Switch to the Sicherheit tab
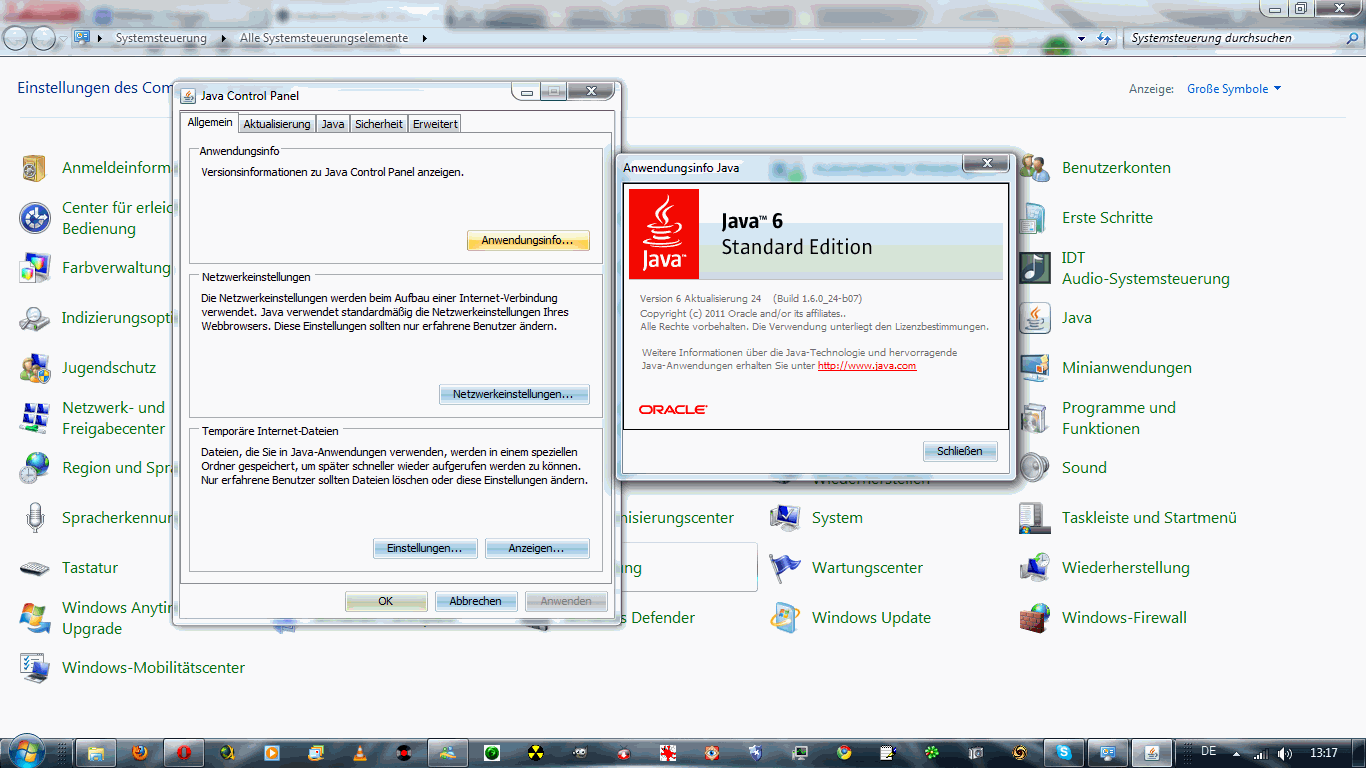 [x=379, y=124]
